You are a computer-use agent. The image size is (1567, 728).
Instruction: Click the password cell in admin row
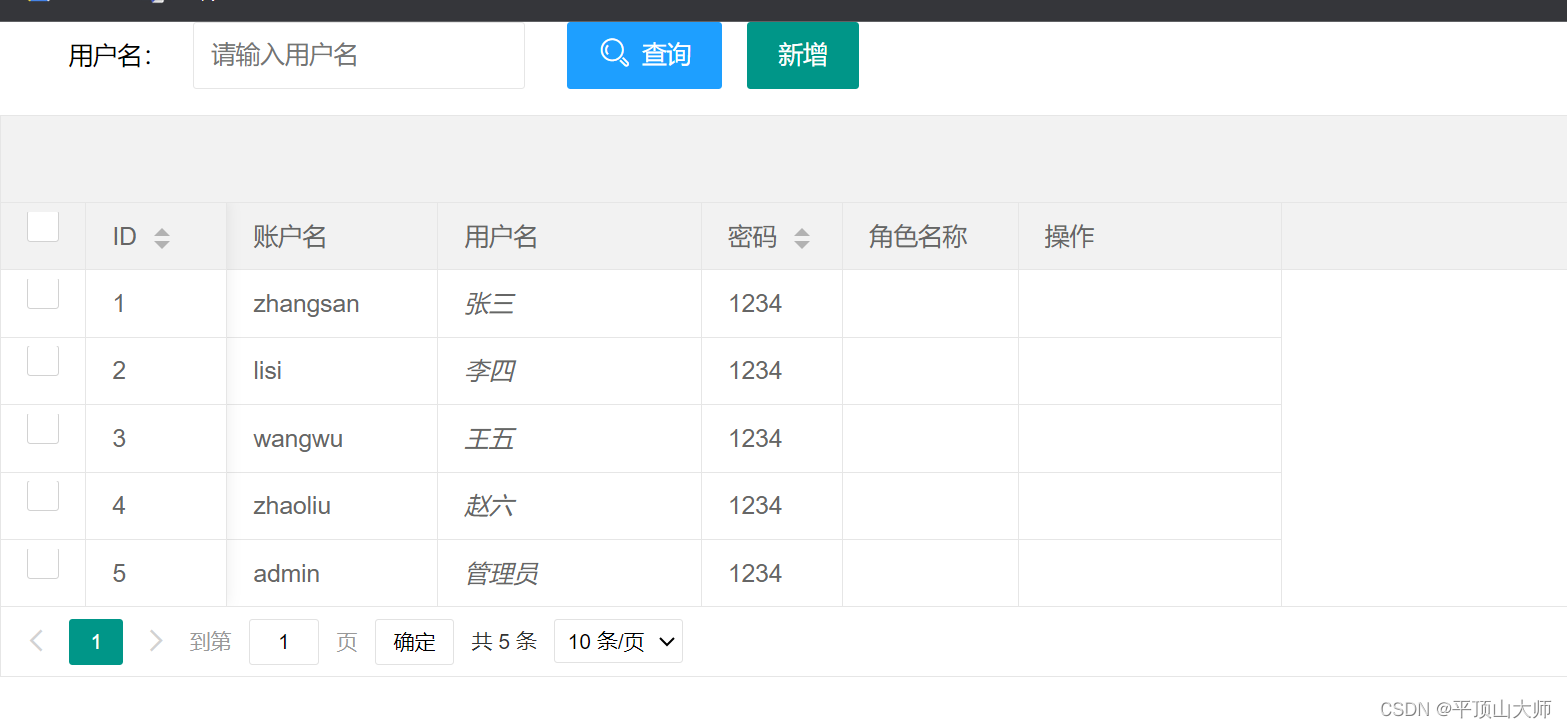click(772, 574)
